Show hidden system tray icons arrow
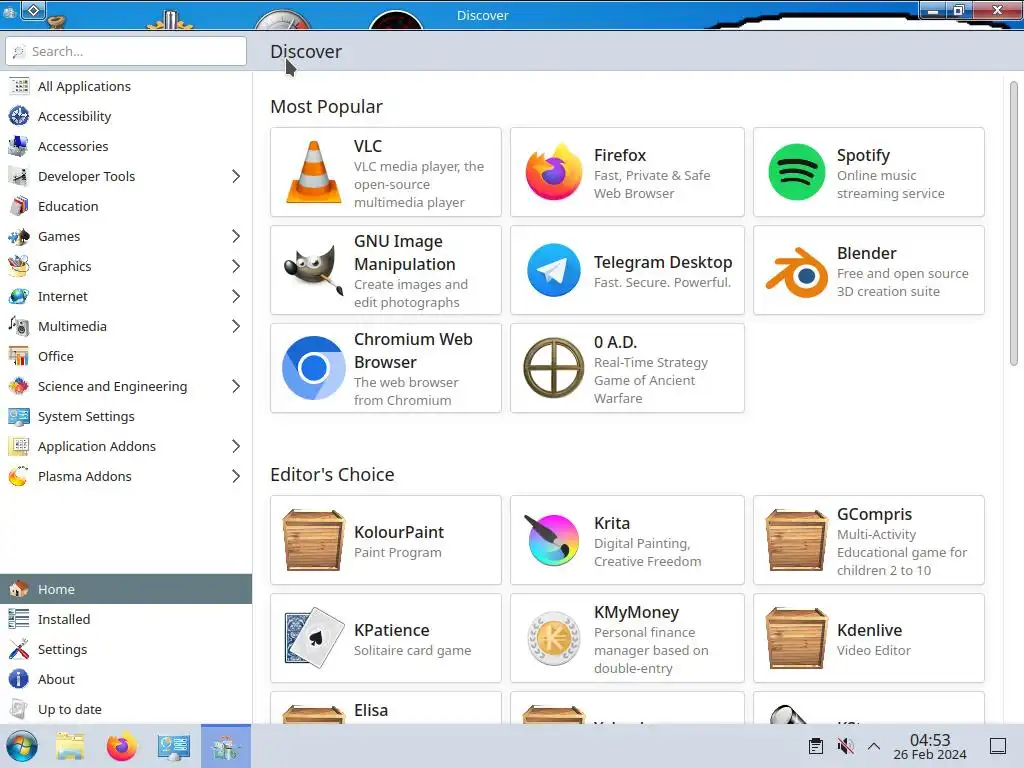1024x768 pixels. click(874, 746)
